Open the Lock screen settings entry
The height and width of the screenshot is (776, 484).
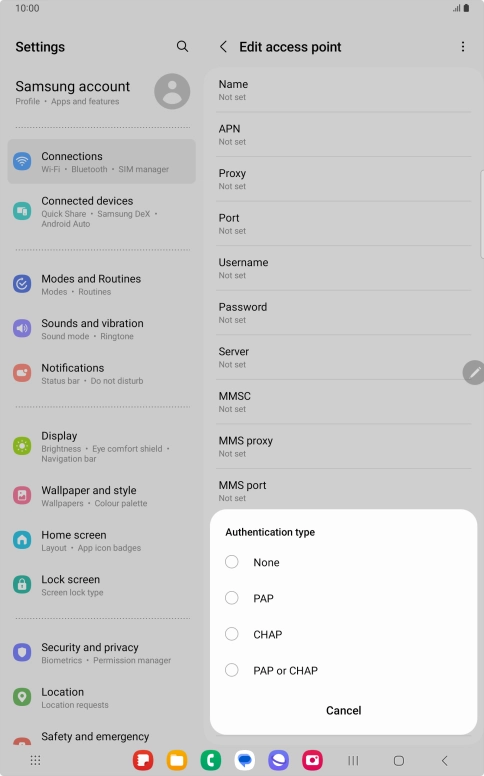(101, 585)
